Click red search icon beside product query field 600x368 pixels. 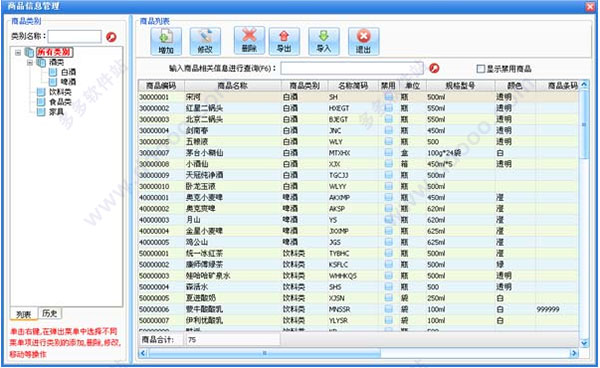[x=434, y=68]
